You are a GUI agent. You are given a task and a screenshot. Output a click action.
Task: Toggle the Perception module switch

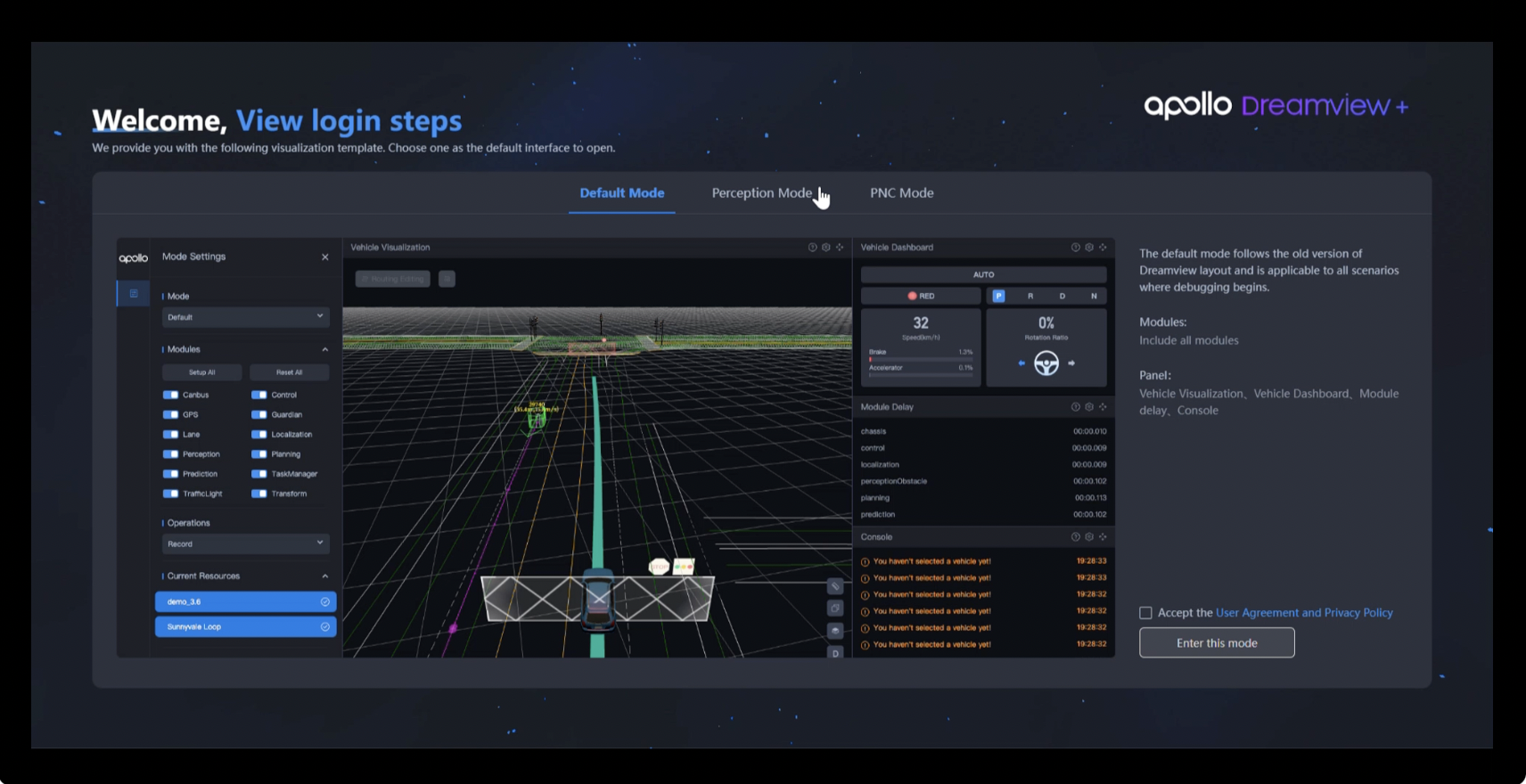[170, 453]
